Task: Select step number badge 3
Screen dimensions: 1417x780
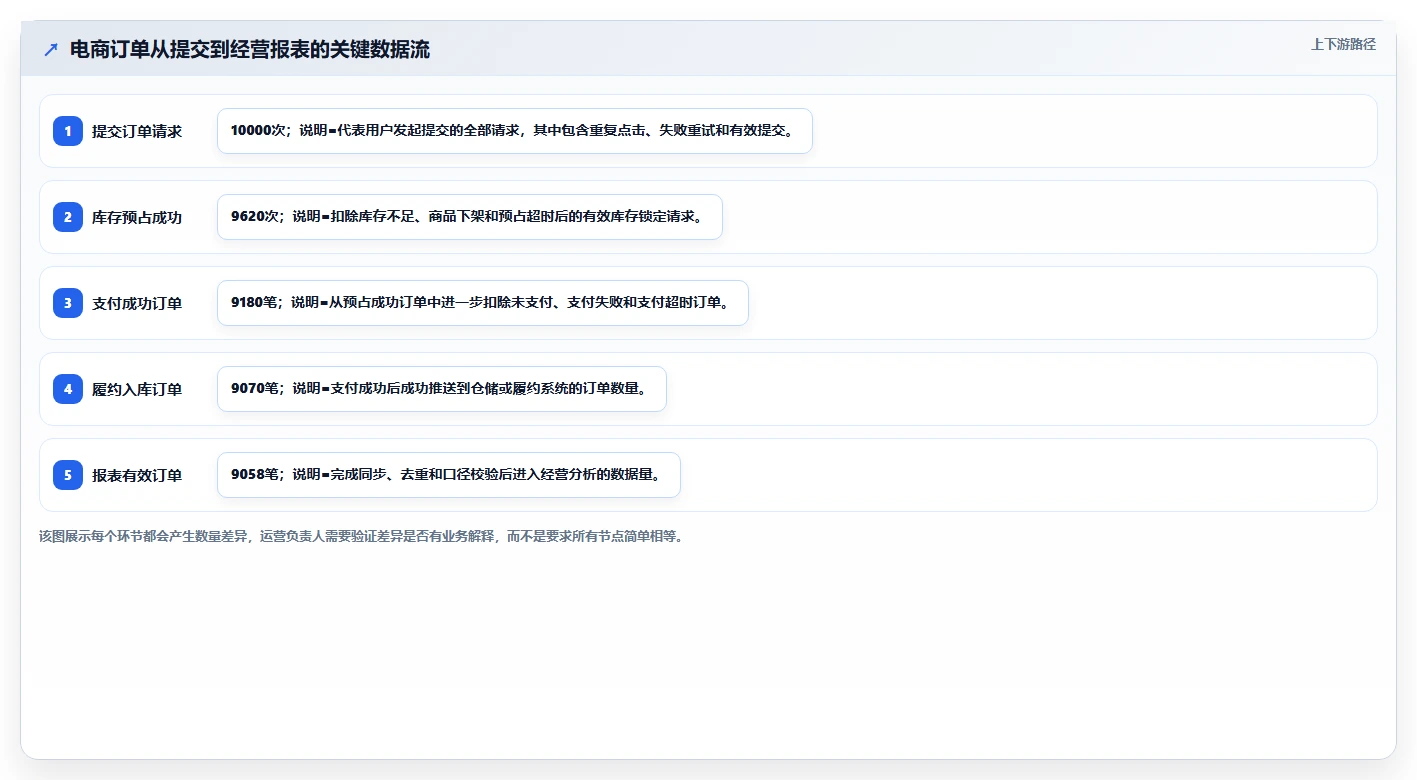Action: coord(68,303)
